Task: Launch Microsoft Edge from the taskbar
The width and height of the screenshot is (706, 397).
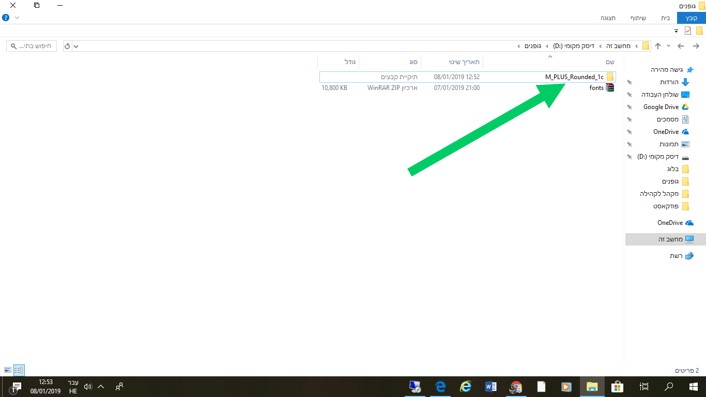Action: click(x=440, y=387)
